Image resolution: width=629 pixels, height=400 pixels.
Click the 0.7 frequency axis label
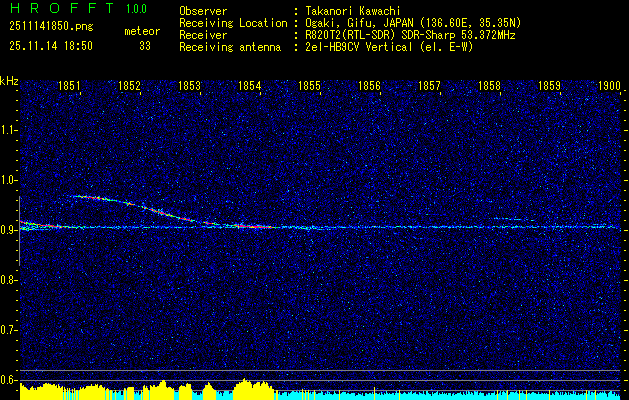click(x=9, y=329)
